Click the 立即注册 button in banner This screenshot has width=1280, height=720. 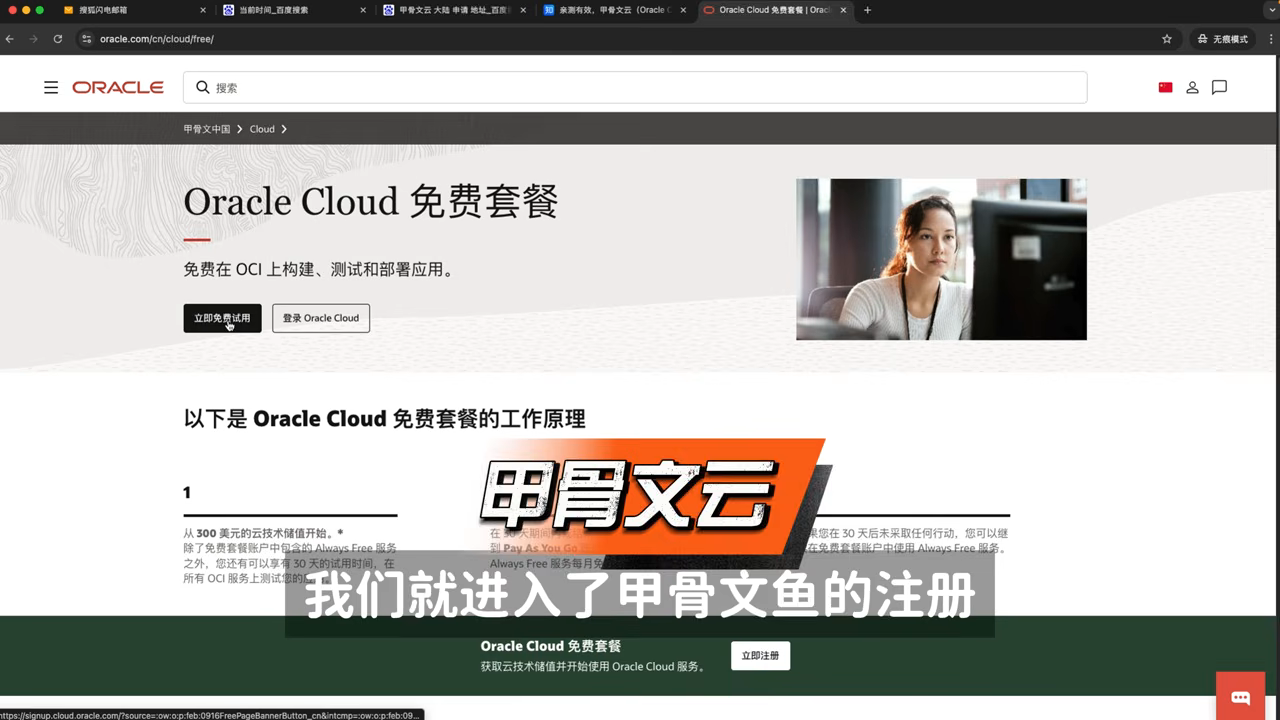760,656
